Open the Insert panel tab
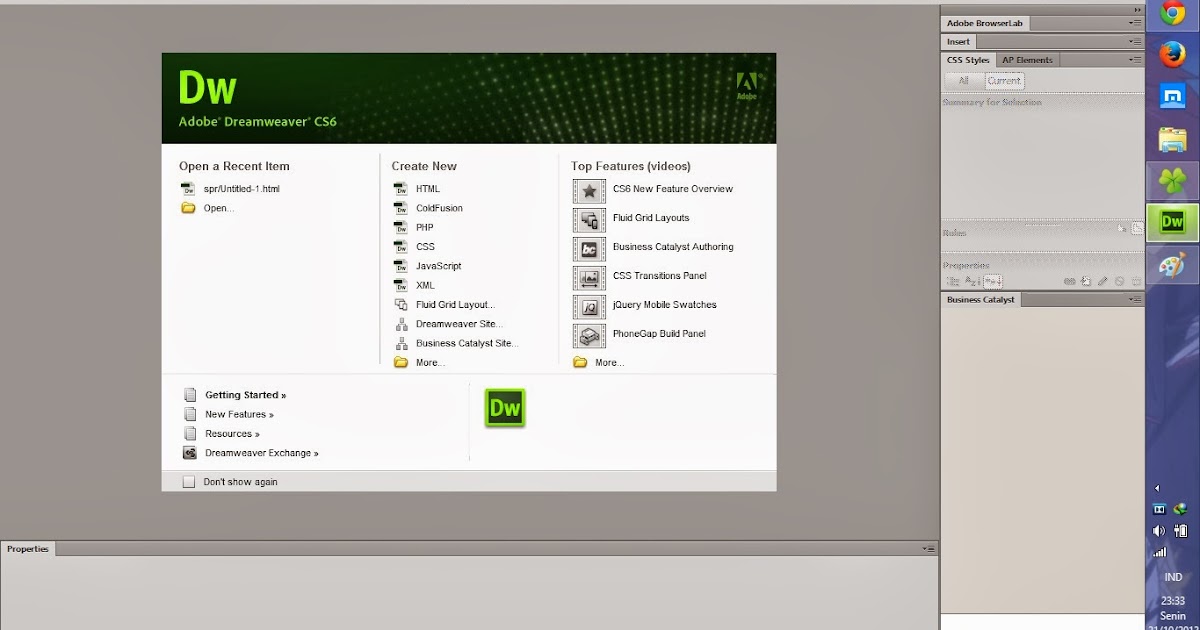This screenshot has height=630, width=1200. 958,42
